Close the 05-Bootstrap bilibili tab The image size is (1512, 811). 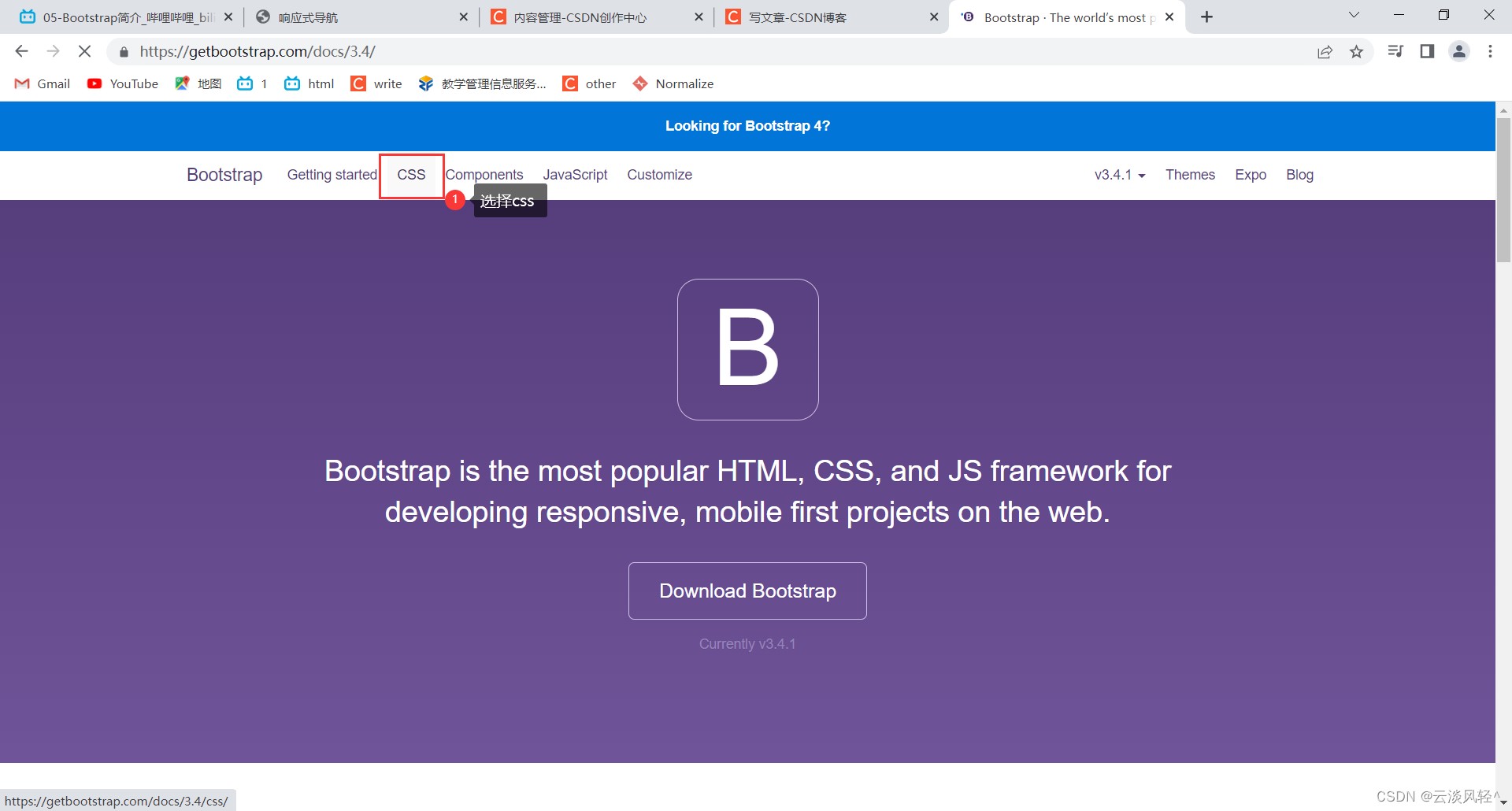[228, 17]
